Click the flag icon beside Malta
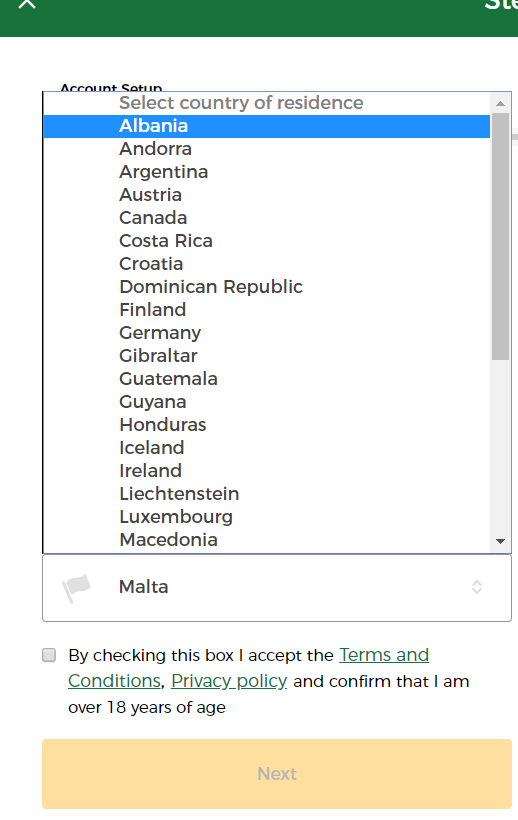This screenshot has height=820, width=518. [76, 588]
